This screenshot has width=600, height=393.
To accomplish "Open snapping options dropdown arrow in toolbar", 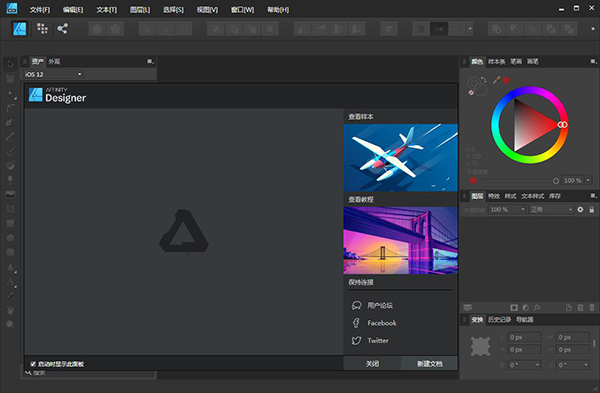I will (x=470, y=29).
